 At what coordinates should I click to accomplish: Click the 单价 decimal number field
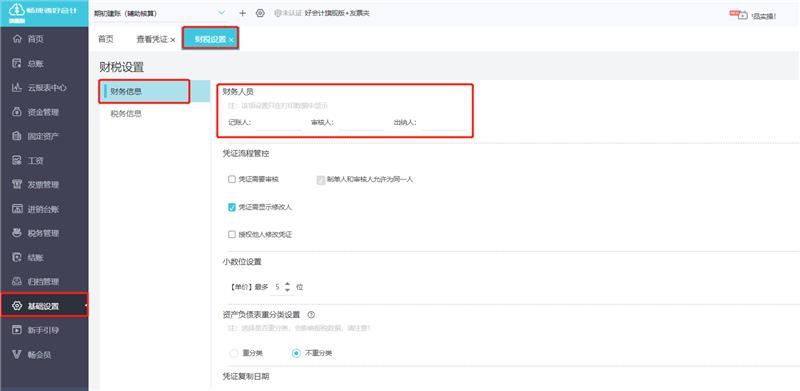(x=277, y=287)
